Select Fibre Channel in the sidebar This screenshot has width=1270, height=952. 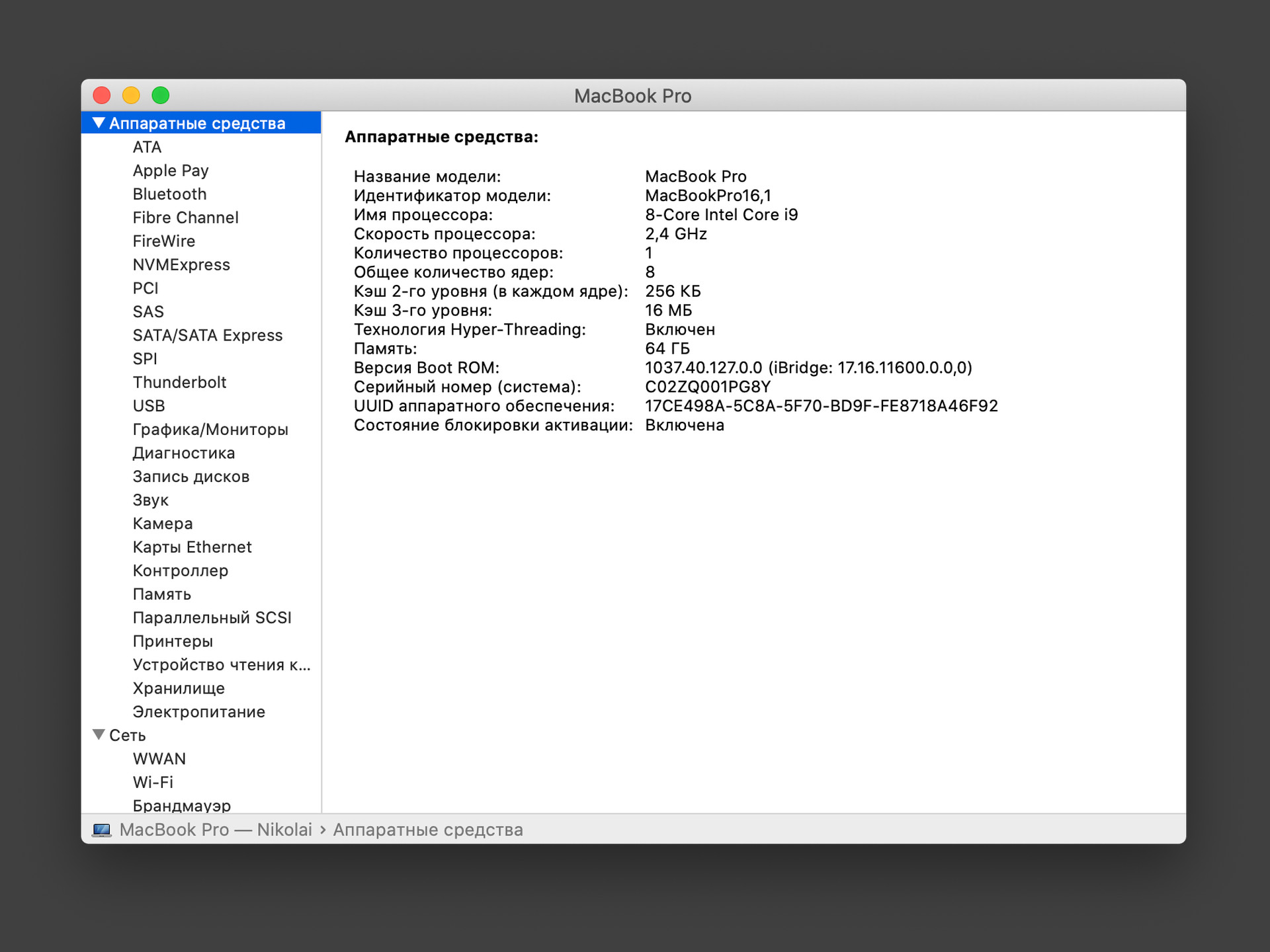185,218
